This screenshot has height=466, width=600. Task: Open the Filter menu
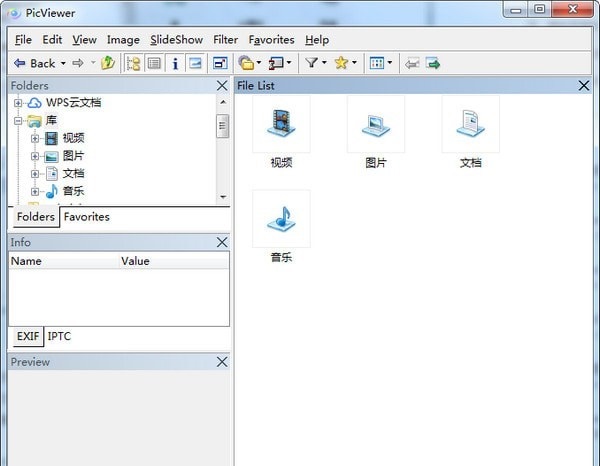pos(225,40)
